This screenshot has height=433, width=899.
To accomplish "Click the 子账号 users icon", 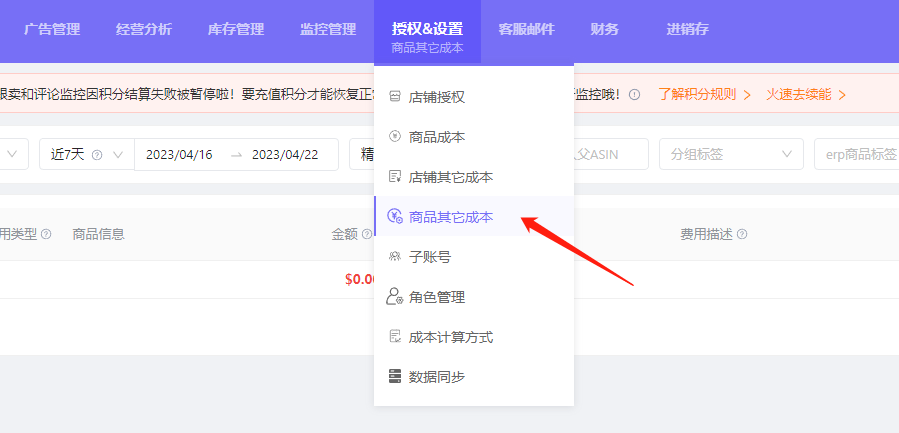I will coord(395,257).
